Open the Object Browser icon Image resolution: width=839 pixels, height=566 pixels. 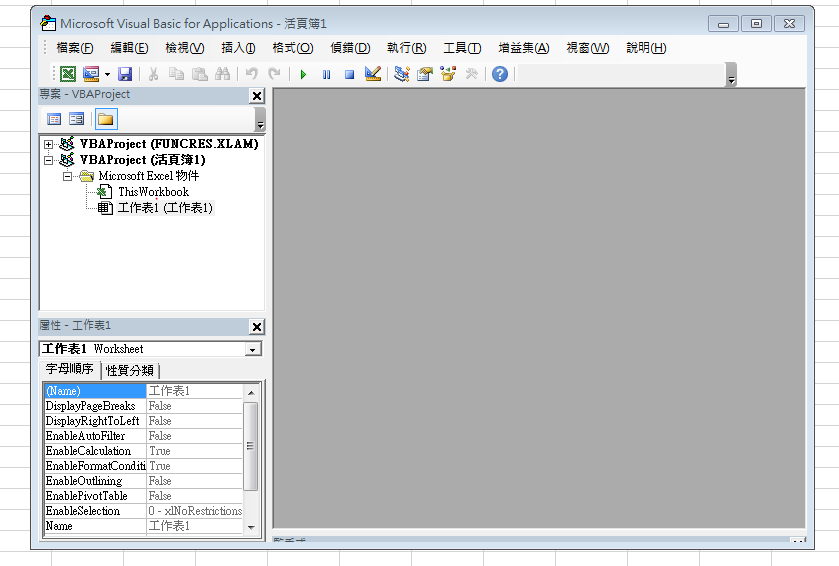tap(447, 74)
